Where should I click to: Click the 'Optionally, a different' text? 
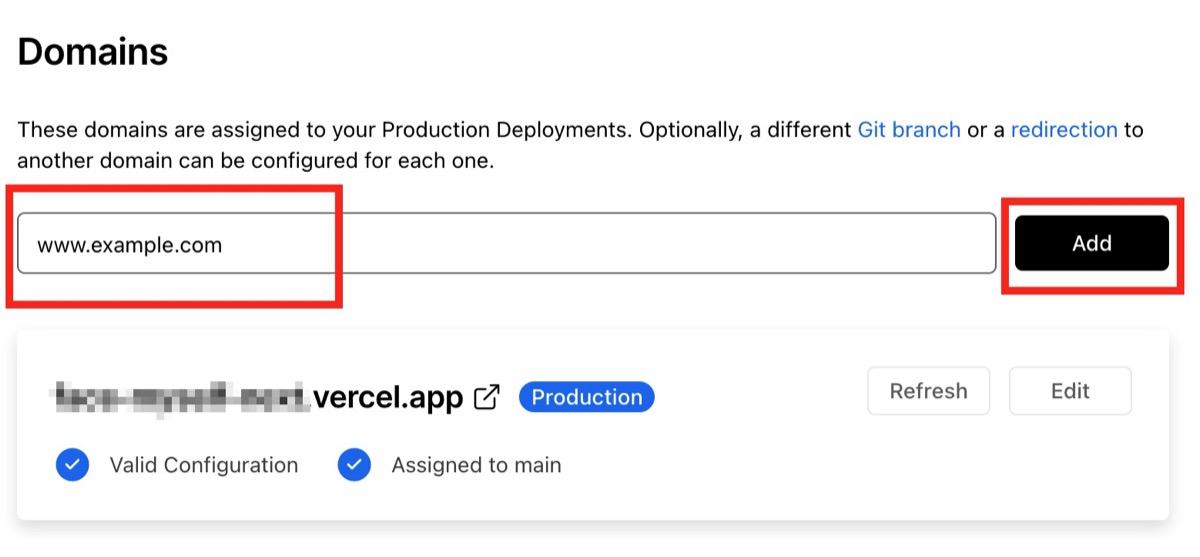(745, 130)
